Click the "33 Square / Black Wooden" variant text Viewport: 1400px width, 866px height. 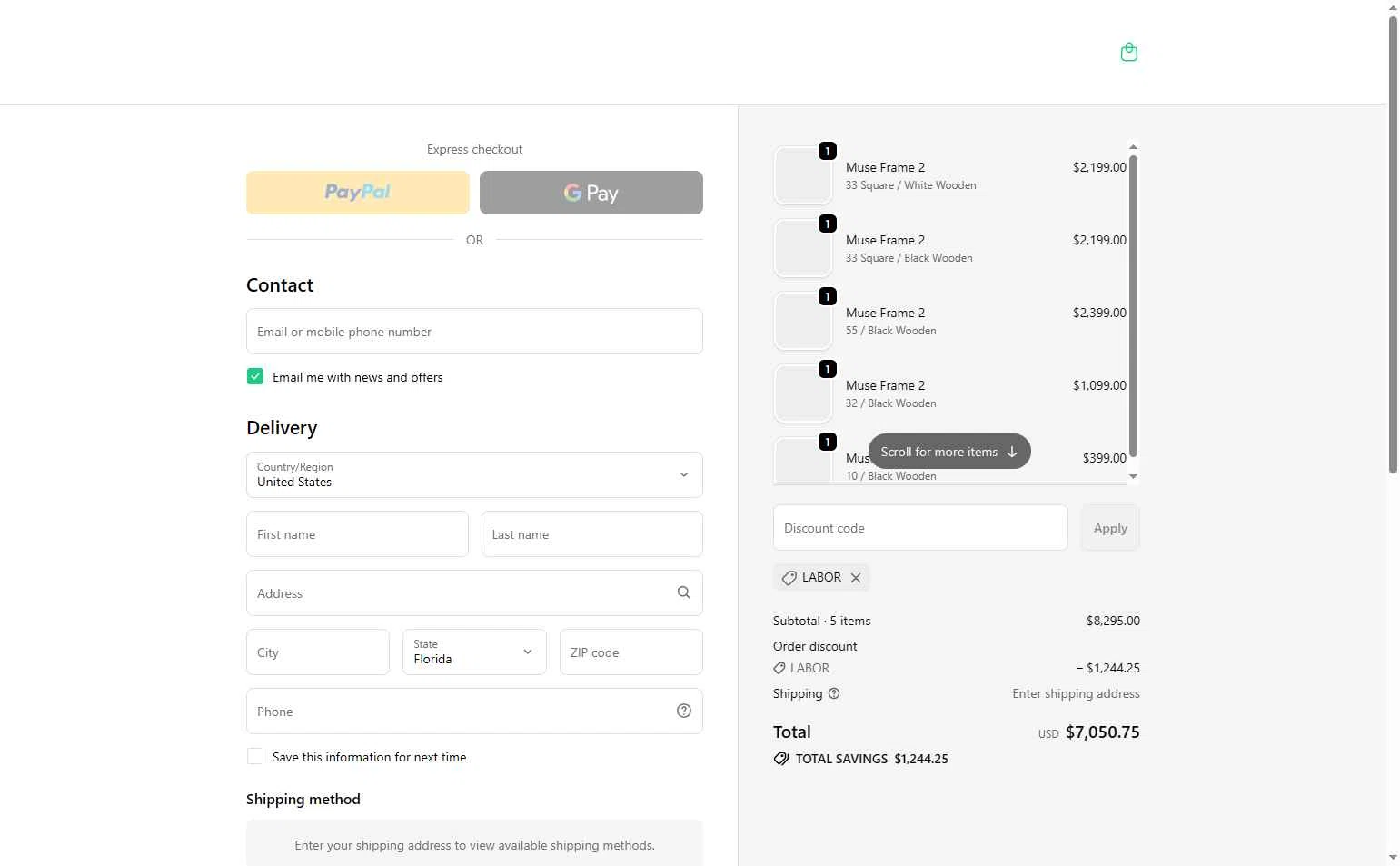tap(909, 258)
